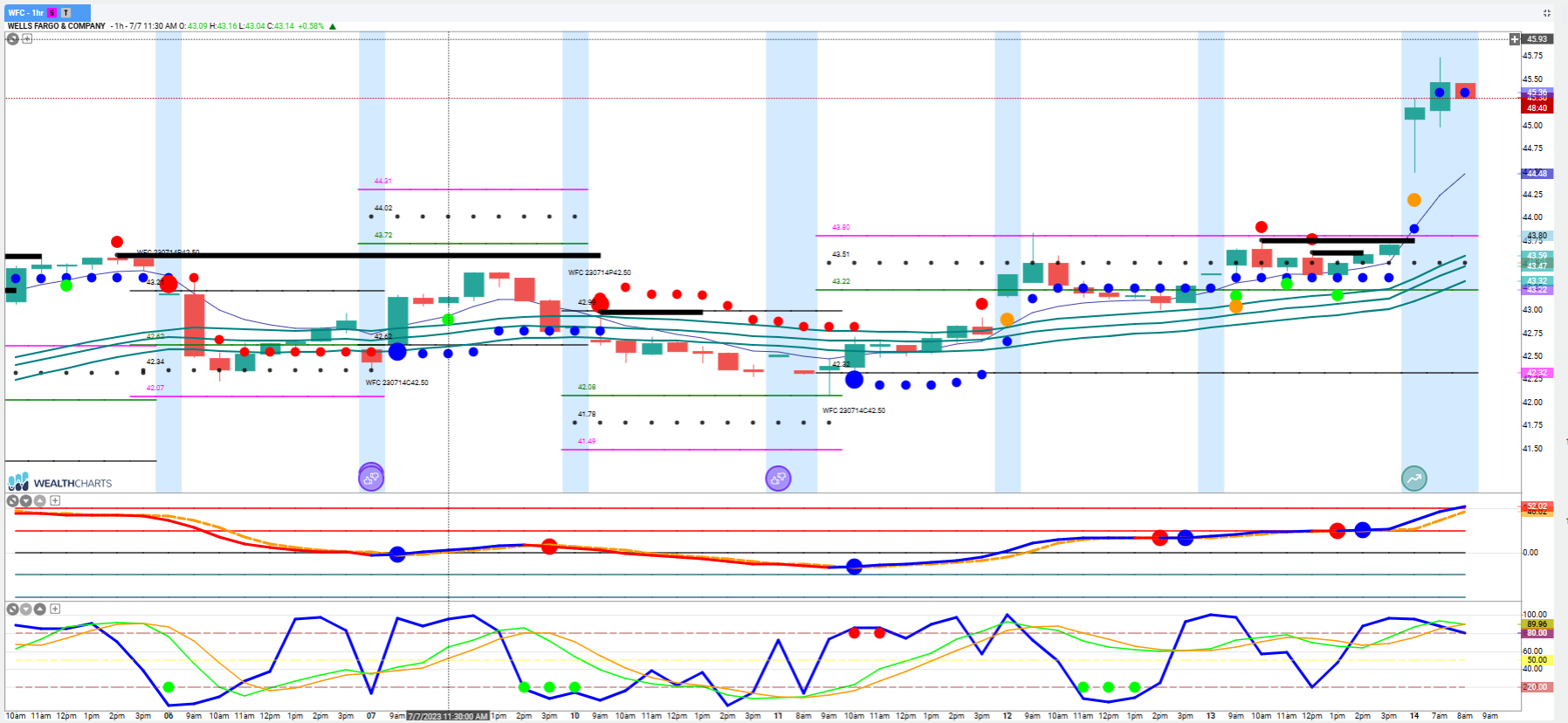Click the orange dot signal below the 14 gap-up candle
Screen dimensions: 1568x723
[x=1414, y=200]
